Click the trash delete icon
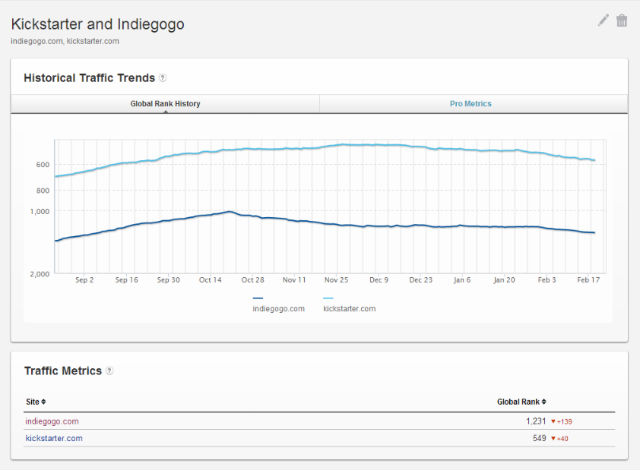The image size is (640, 470). 622,20
